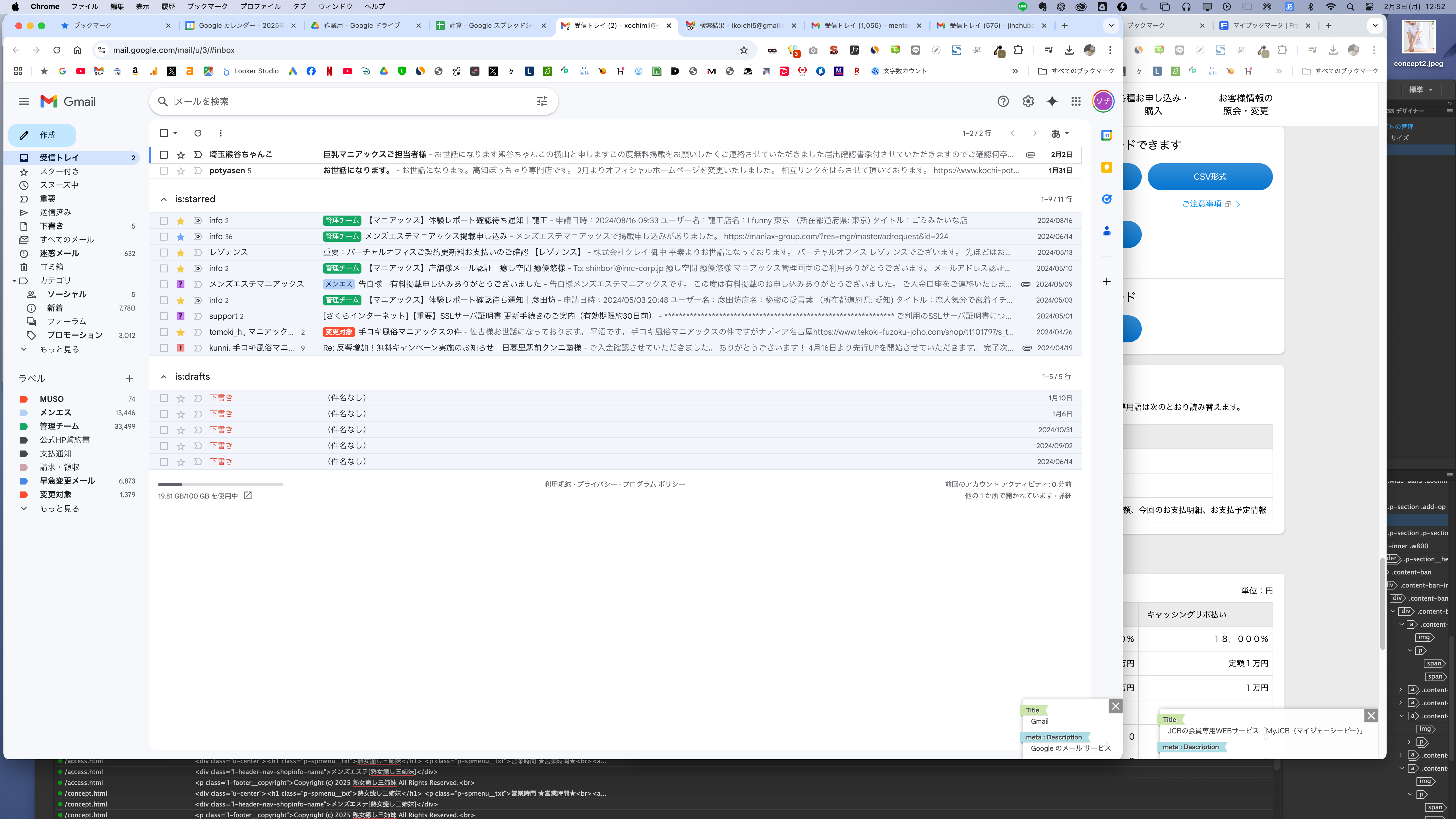Screen dimensions: 1456x819
Task: Refresh the inbox message list
Action: (198, 133)
